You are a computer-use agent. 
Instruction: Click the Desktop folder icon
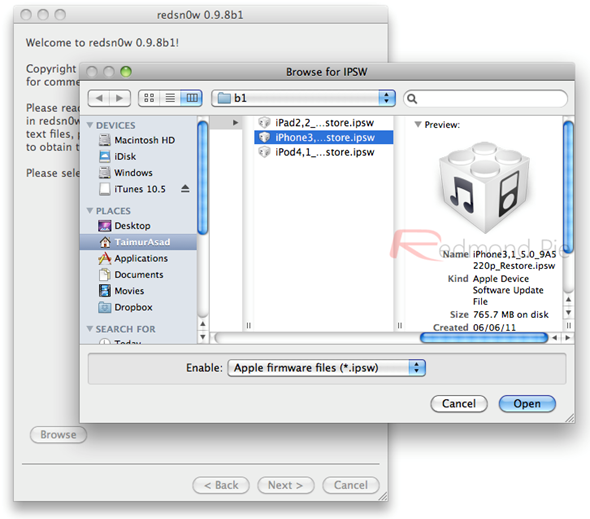pos(104,226)
